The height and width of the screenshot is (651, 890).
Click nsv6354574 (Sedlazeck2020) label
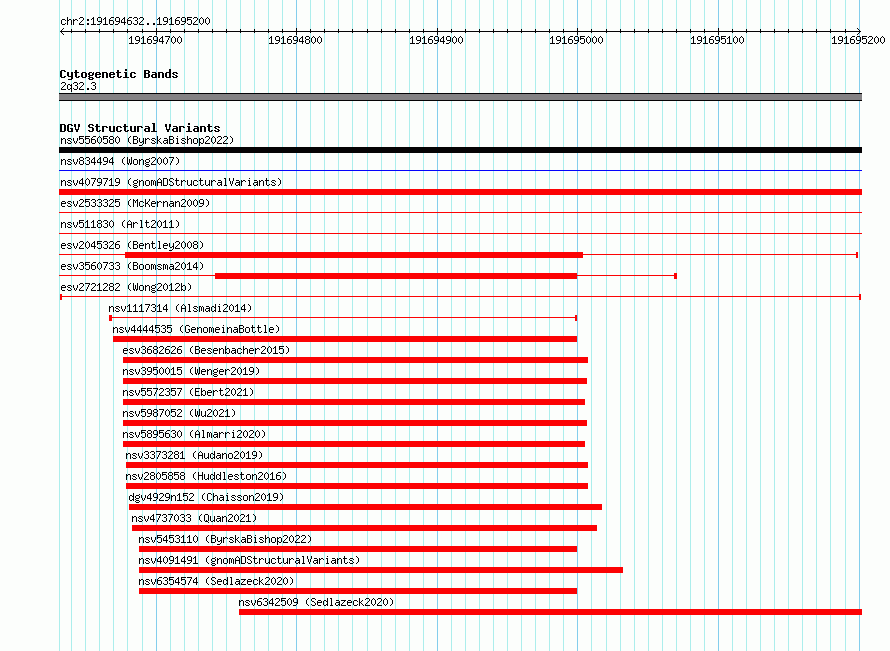(x=216, y=581)
